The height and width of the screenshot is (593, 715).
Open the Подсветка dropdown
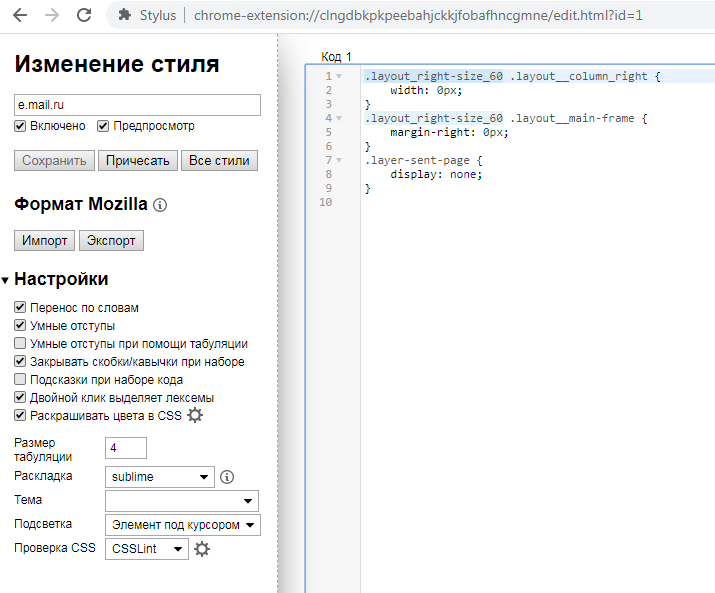click(x=183, y=525)
